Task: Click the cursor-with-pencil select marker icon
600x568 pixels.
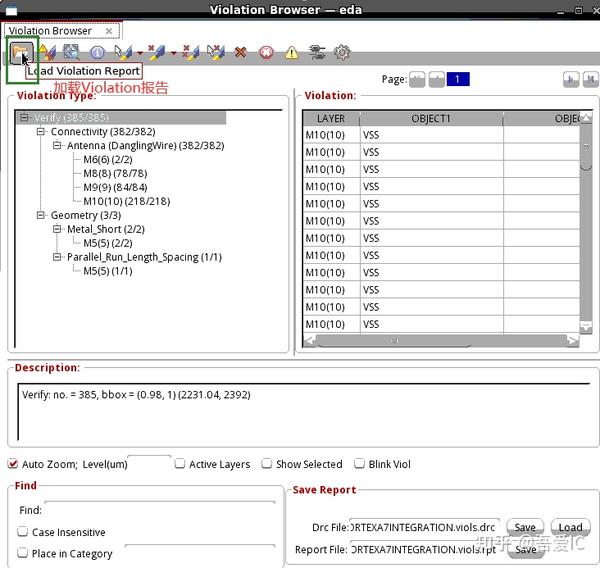Action: (x=123, y=52)
